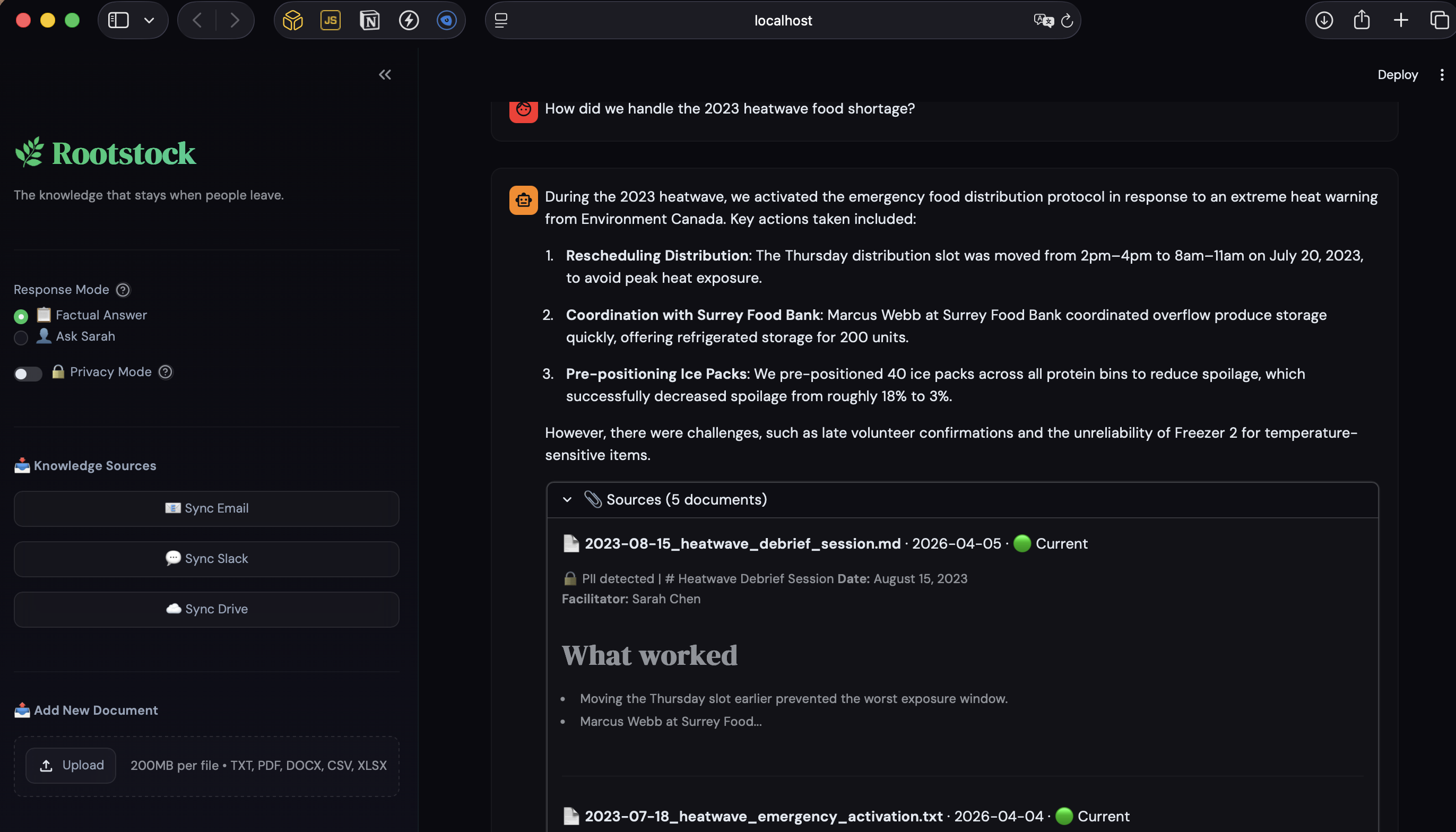The height and width of the screenshot is (832, 1456).
Task: Collapse the sidebar with double-chevron icon
Action: pyautogui.click(x=385, y=75)
